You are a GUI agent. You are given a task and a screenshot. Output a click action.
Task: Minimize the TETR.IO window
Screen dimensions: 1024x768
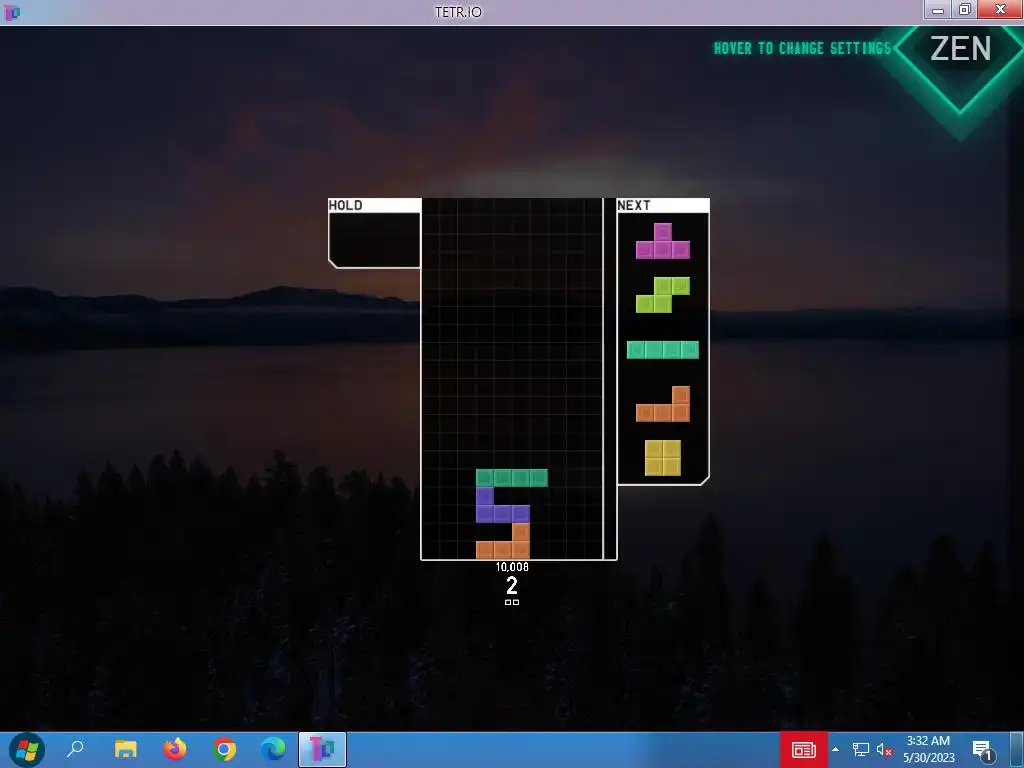[938, 9]
